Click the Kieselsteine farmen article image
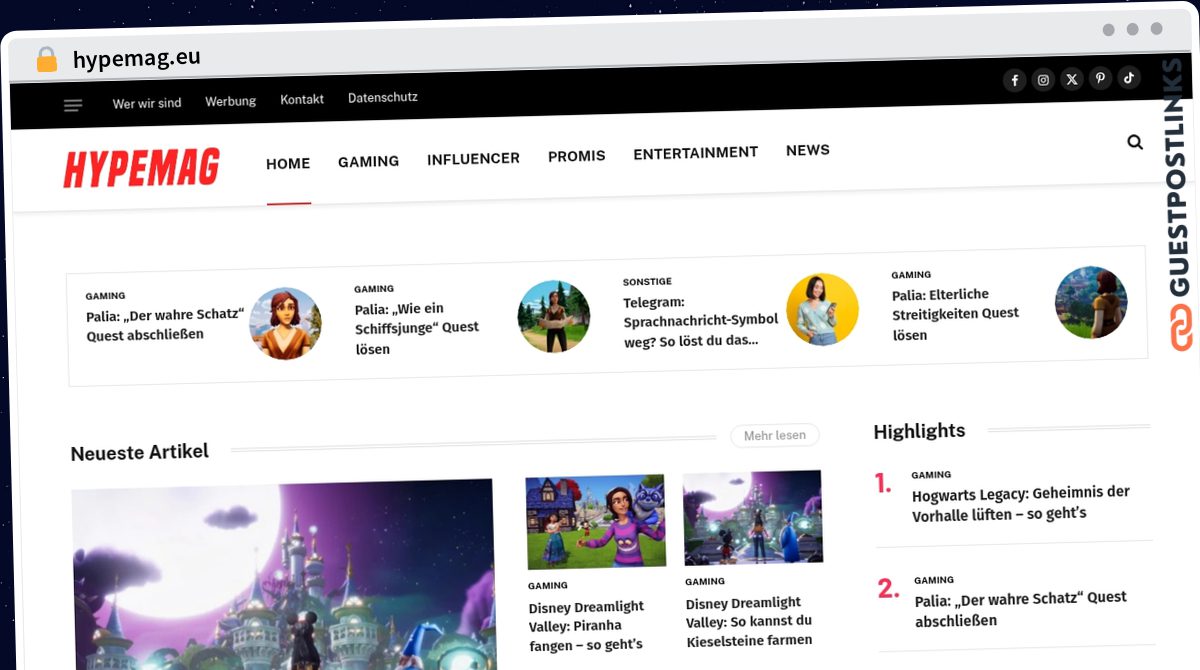The width and height of the screenshot is (1200, 670). click(753, 518)
